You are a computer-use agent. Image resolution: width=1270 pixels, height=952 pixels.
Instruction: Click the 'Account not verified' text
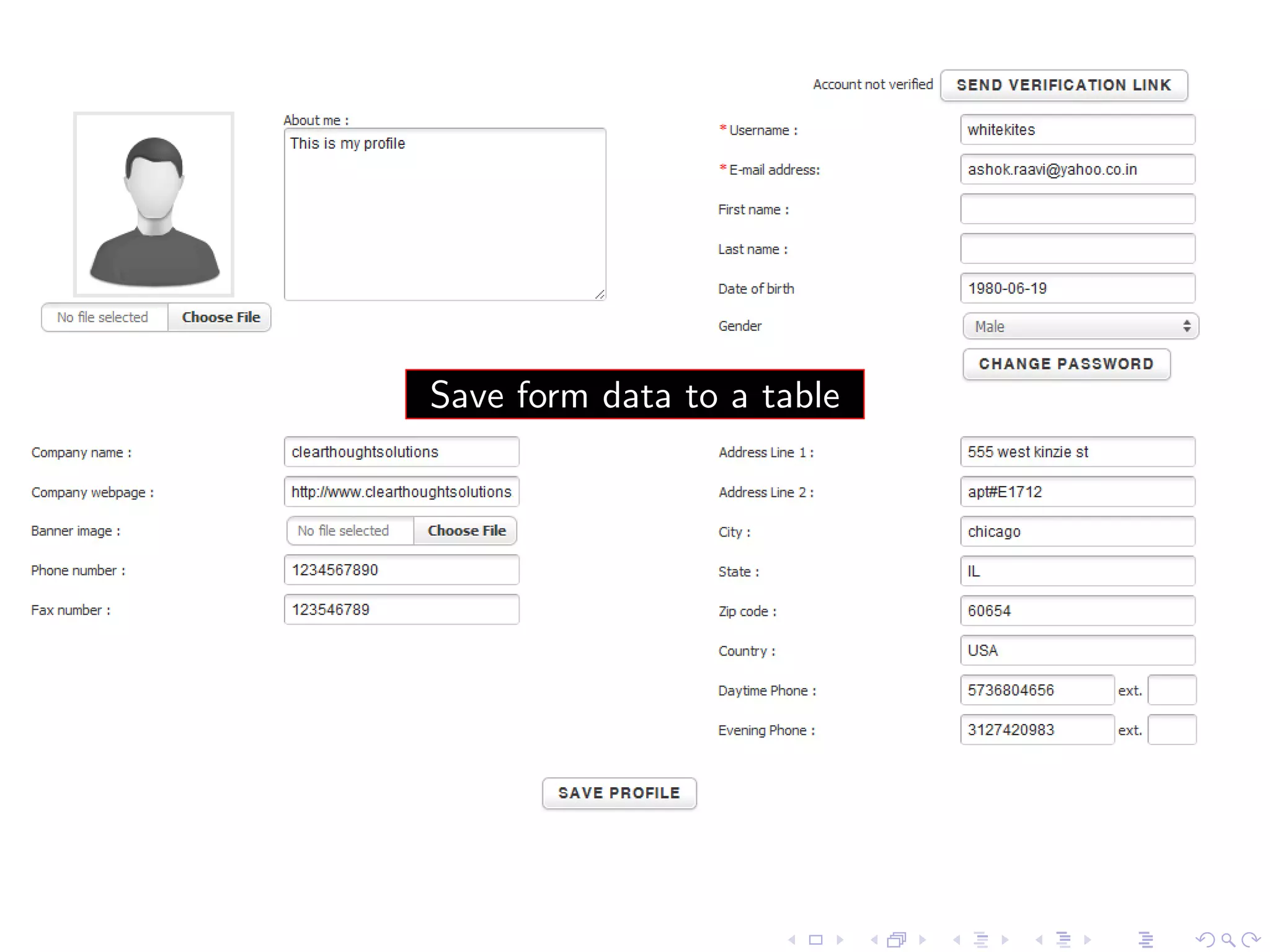(x=873, y=84)
